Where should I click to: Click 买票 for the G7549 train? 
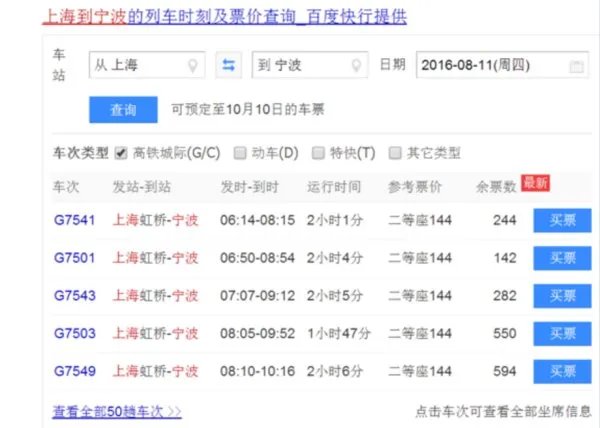coord(562,371)
